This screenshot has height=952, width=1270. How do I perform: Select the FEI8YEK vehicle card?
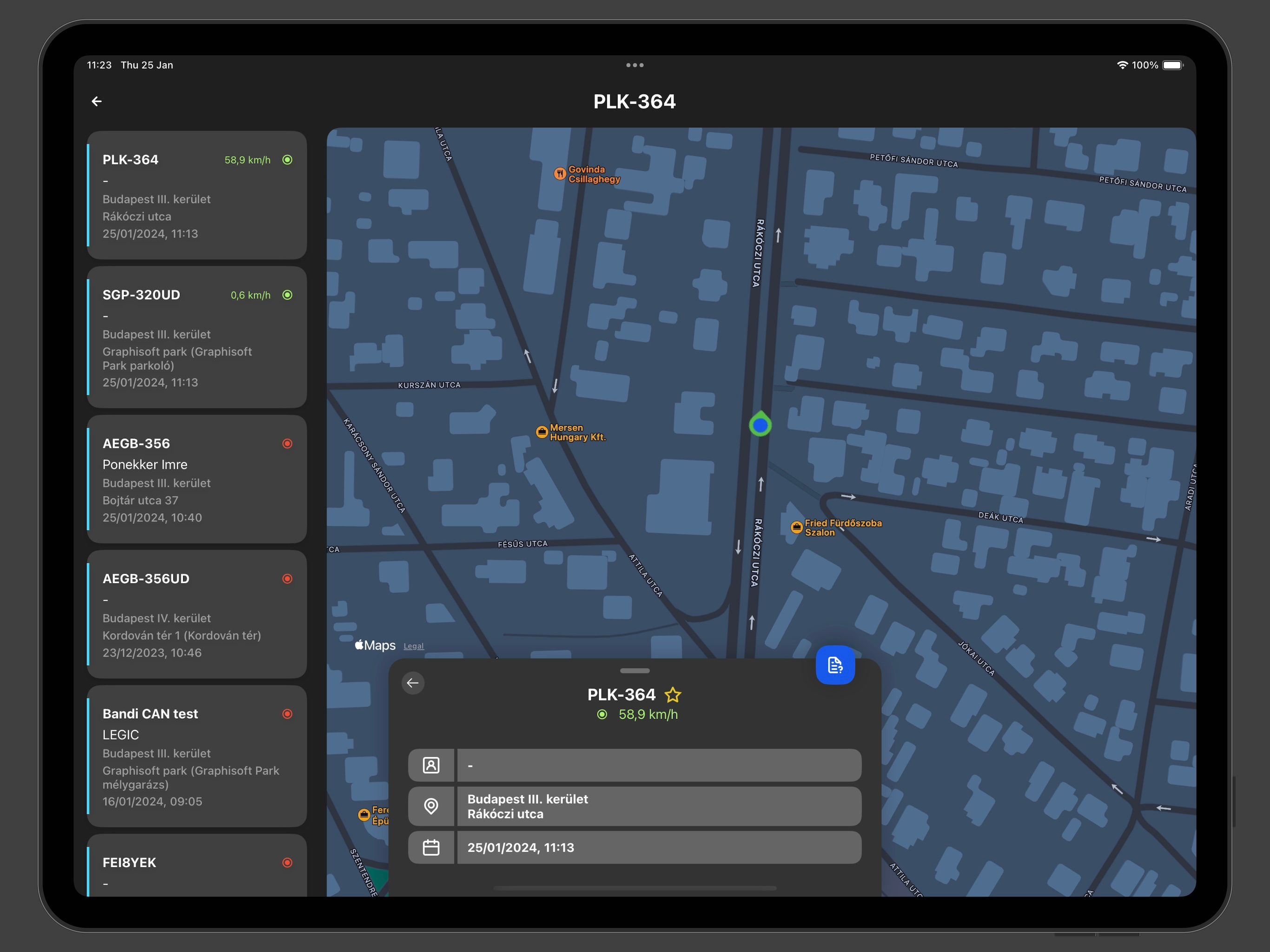click(x=197, y=865)
